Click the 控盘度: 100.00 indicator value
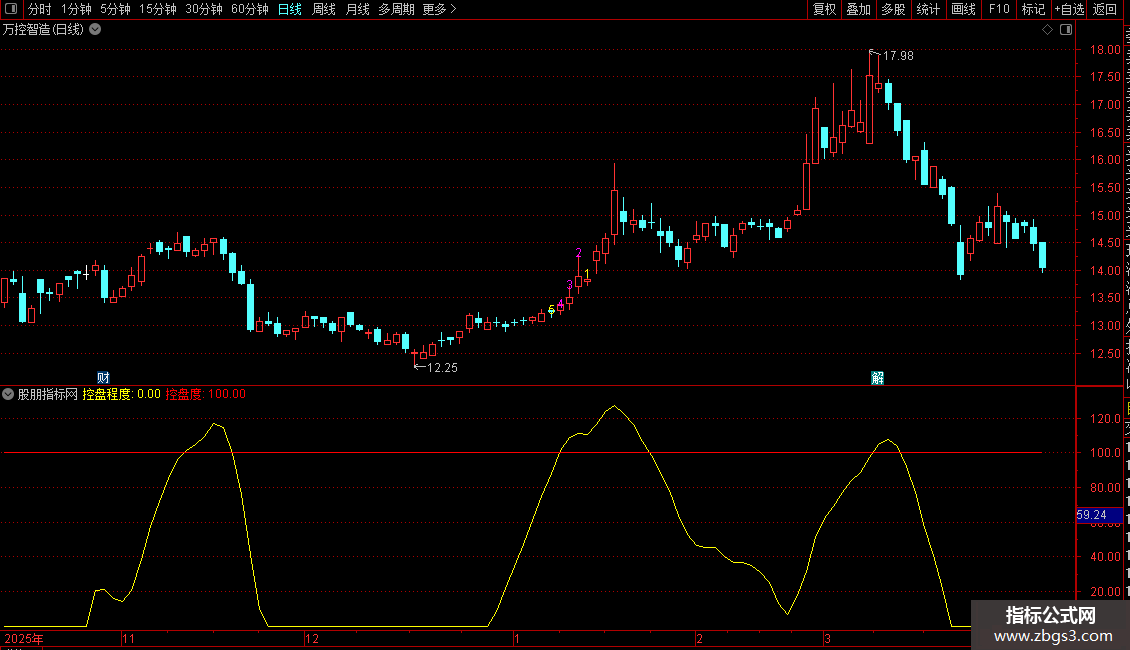The image size is (1130, 650). coord(205,394)
